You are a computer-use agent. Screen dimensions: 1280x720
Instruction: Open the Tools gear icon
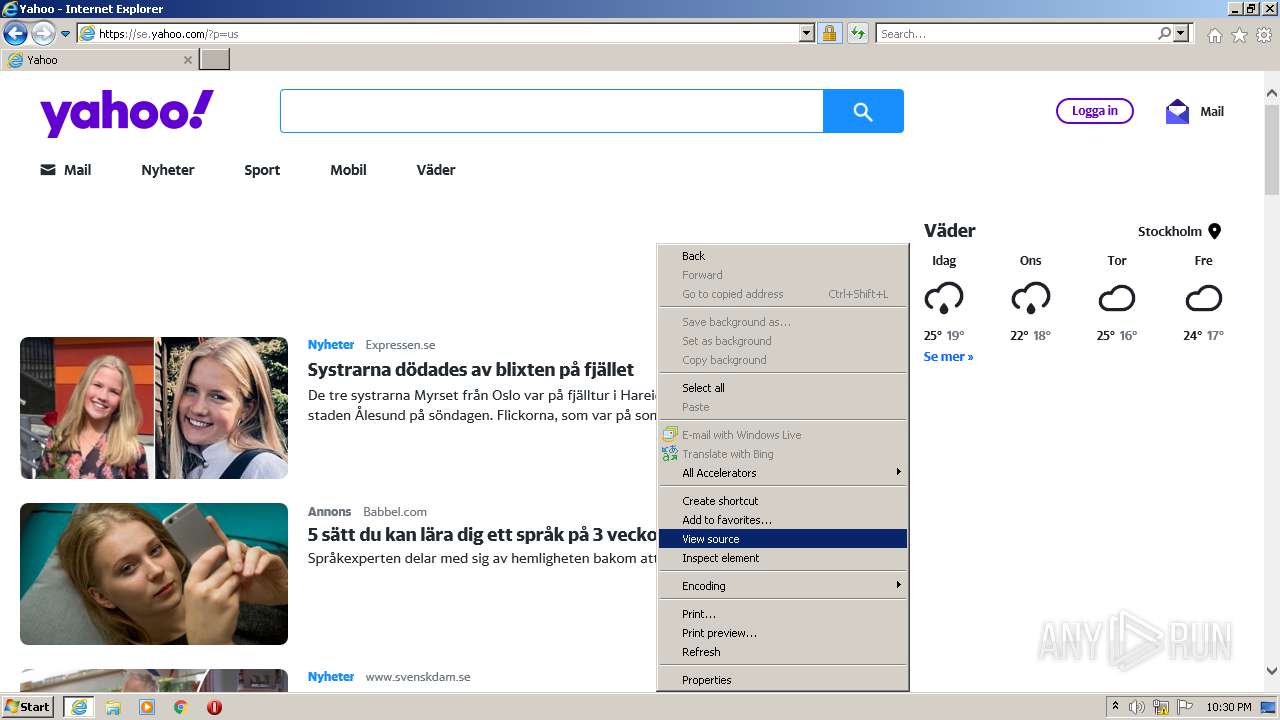tap(1264, 35)
